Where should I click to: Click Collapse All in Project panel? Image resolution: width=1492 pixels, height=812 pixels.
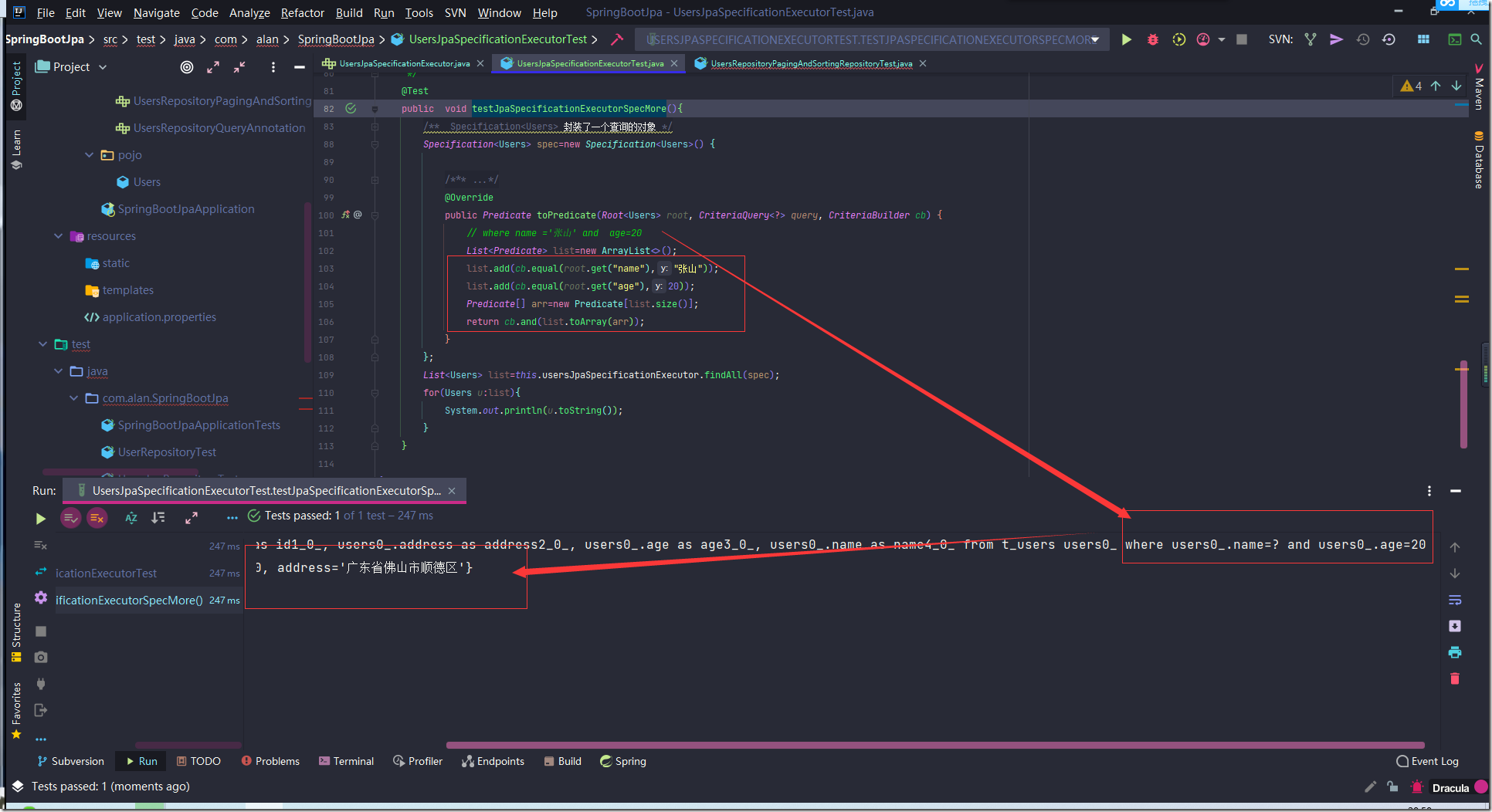tap(239, 67)
